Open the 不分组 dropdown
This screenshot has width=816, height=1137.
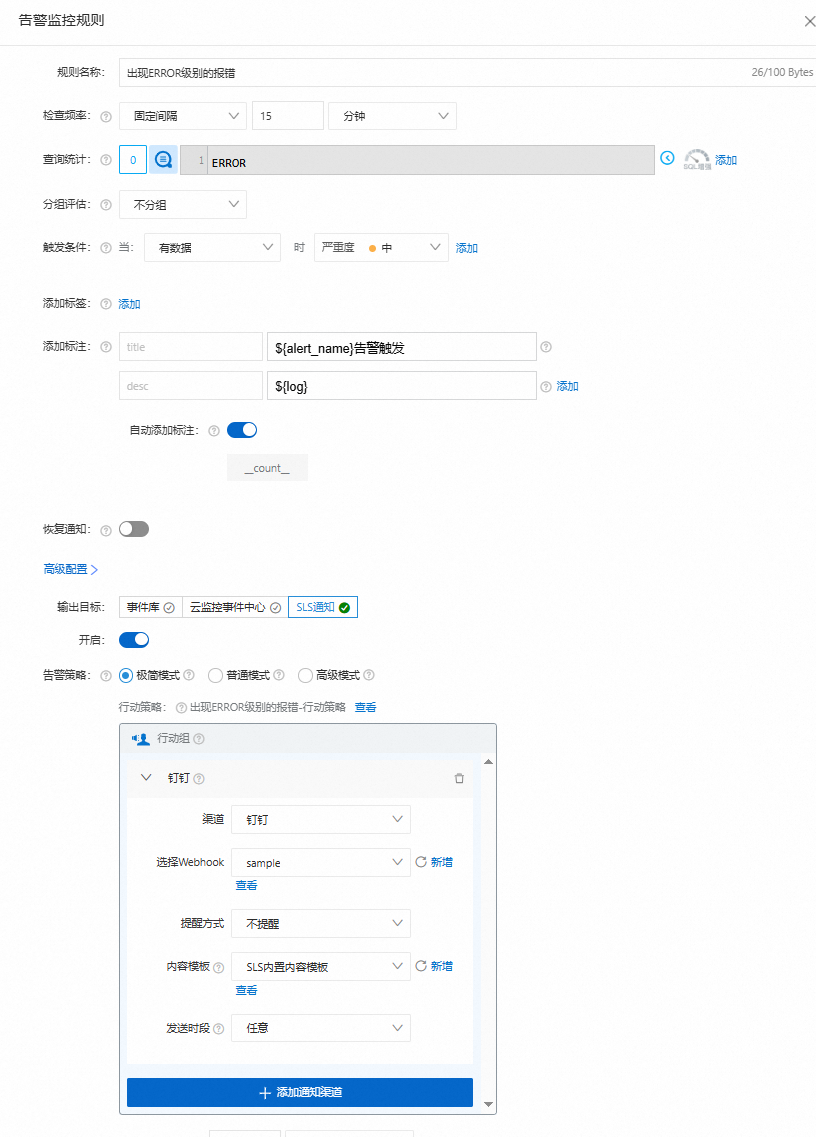click(182, 204)
